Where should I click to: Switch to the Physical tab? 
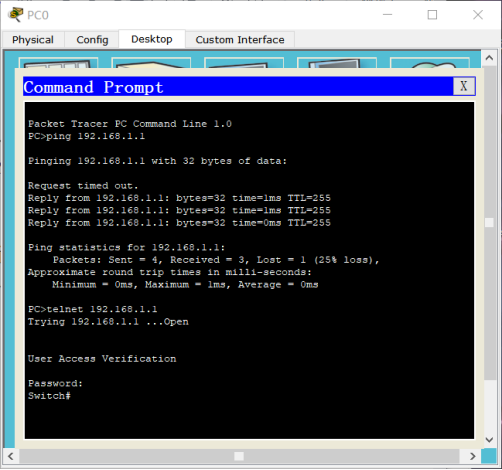pos(33,40)
